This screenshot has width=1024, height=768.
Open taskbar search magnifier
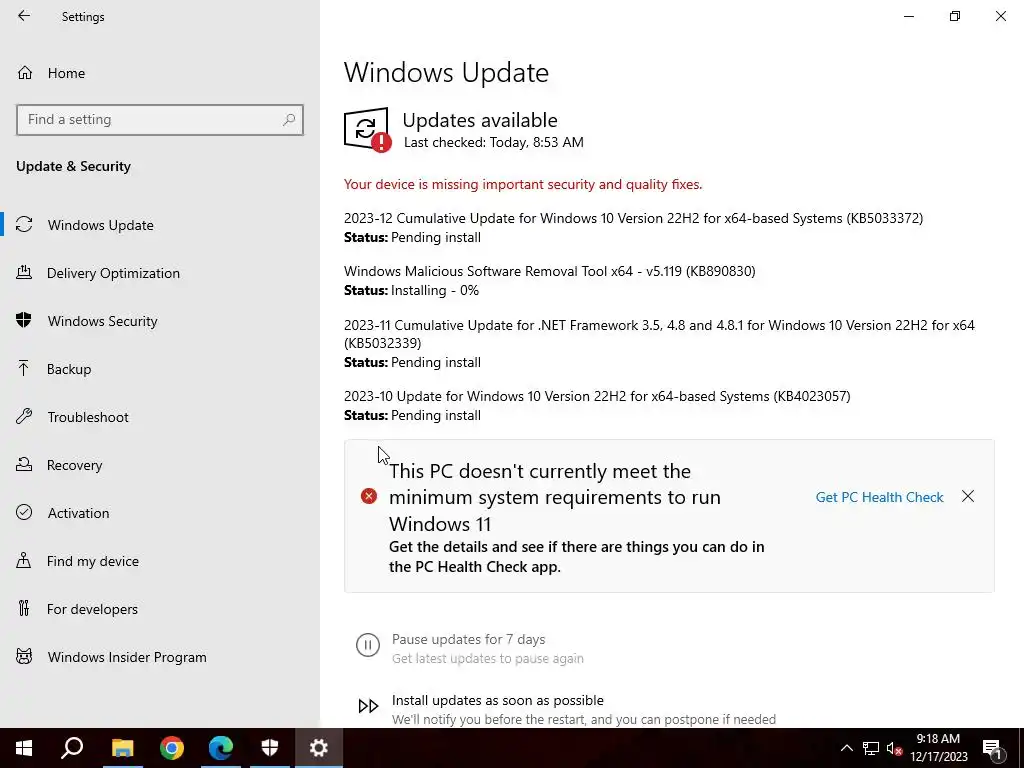coord(72,748)
